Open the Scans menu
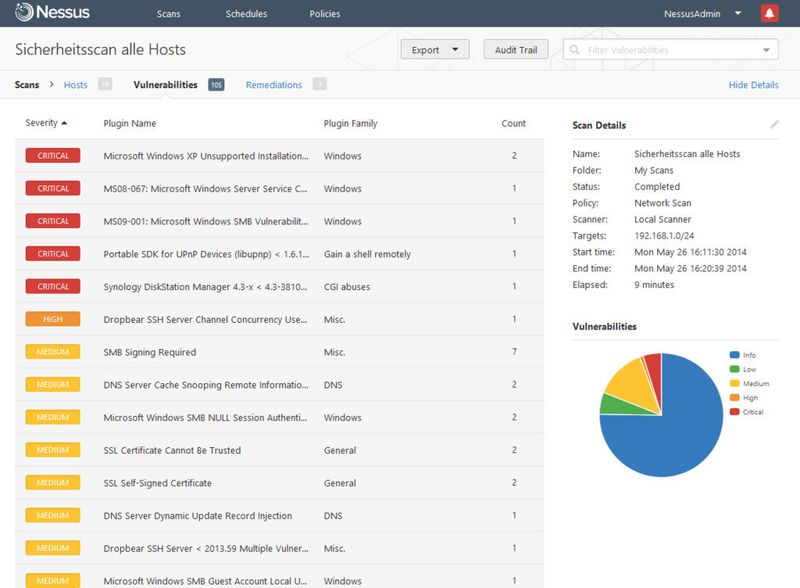The height and width of the screenshot is (588, 800). coord(168,14)
